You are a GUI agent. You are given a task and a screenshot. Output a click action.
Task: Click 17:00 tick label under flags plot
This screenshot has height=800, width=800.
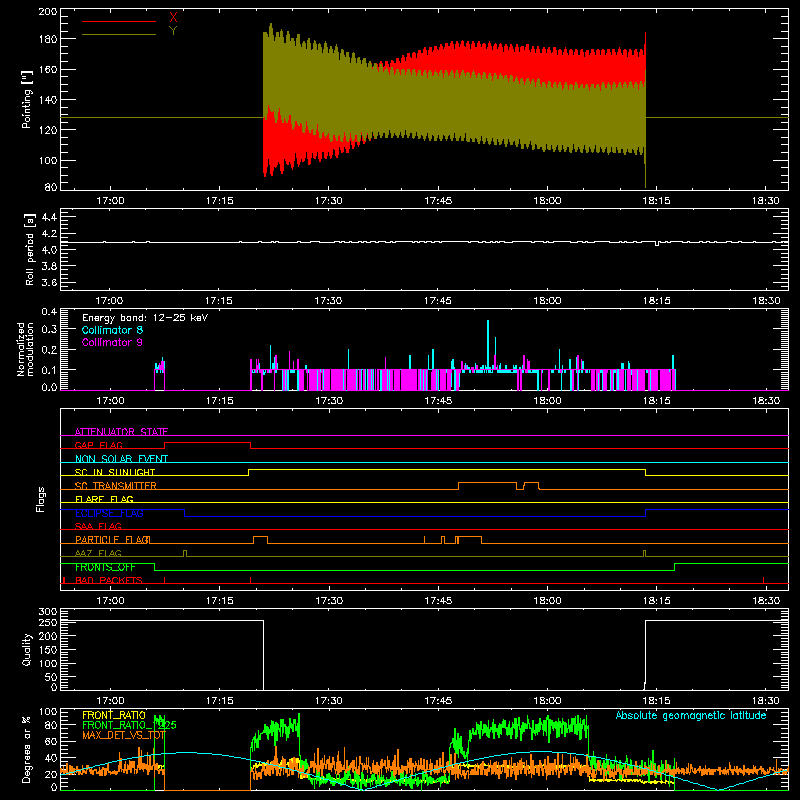point(110,601)
